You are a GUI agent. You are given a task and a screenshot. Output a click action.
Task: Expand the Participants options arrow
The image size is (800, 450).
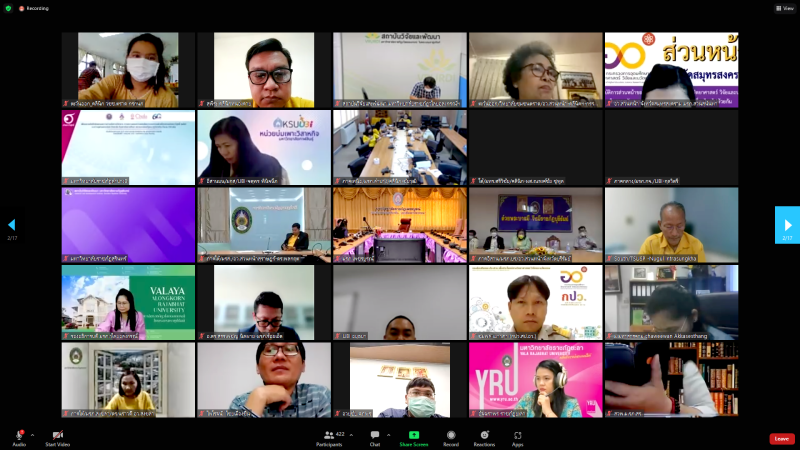[352, 435]
